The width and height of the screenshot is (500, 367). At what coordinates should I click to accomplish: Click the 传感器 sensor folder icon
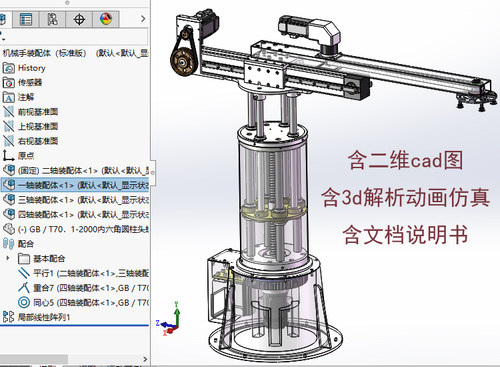[x=9, y=82]
